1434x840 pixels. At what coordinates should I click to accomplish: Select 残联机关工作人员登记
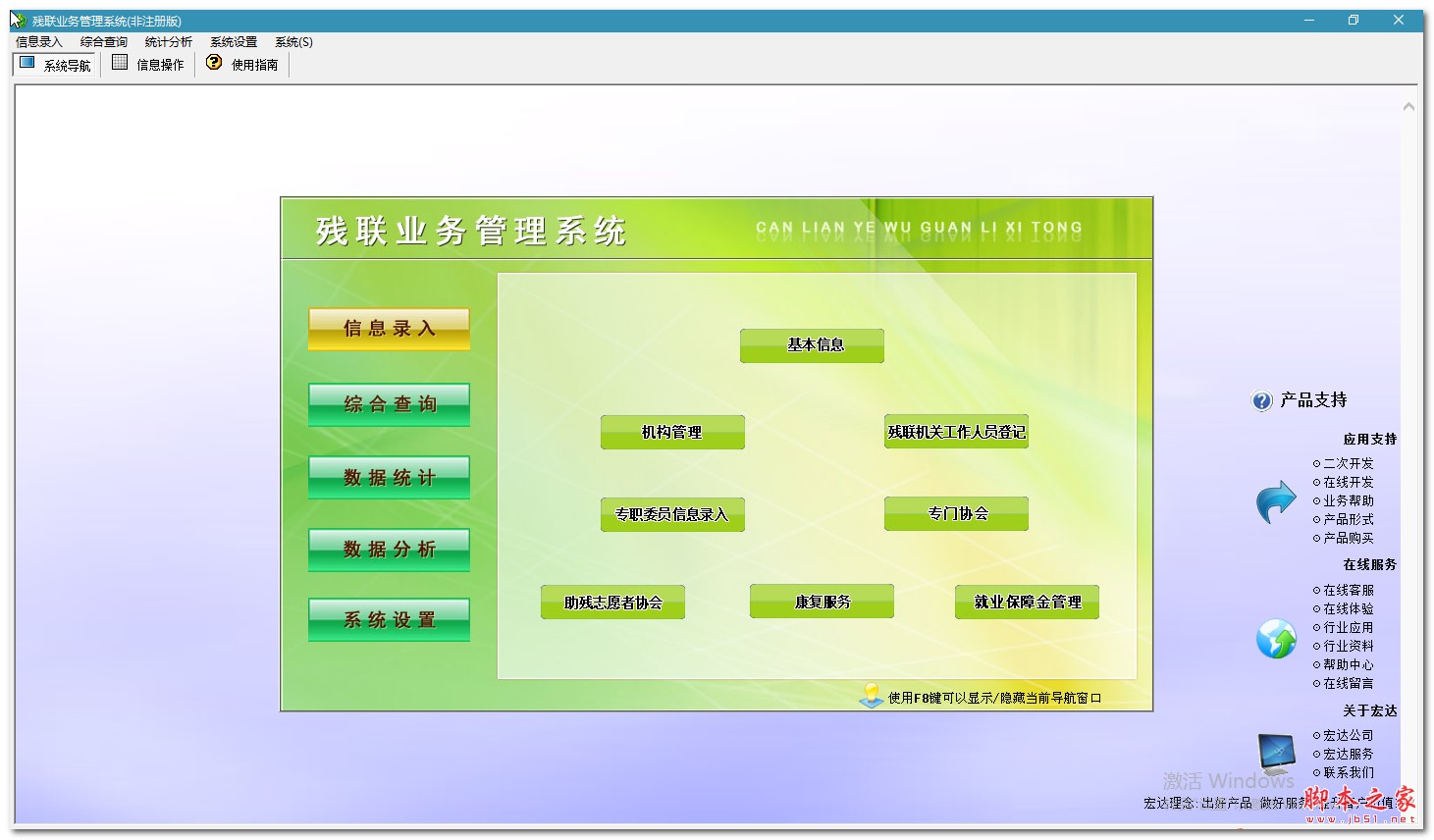point(956,432)
